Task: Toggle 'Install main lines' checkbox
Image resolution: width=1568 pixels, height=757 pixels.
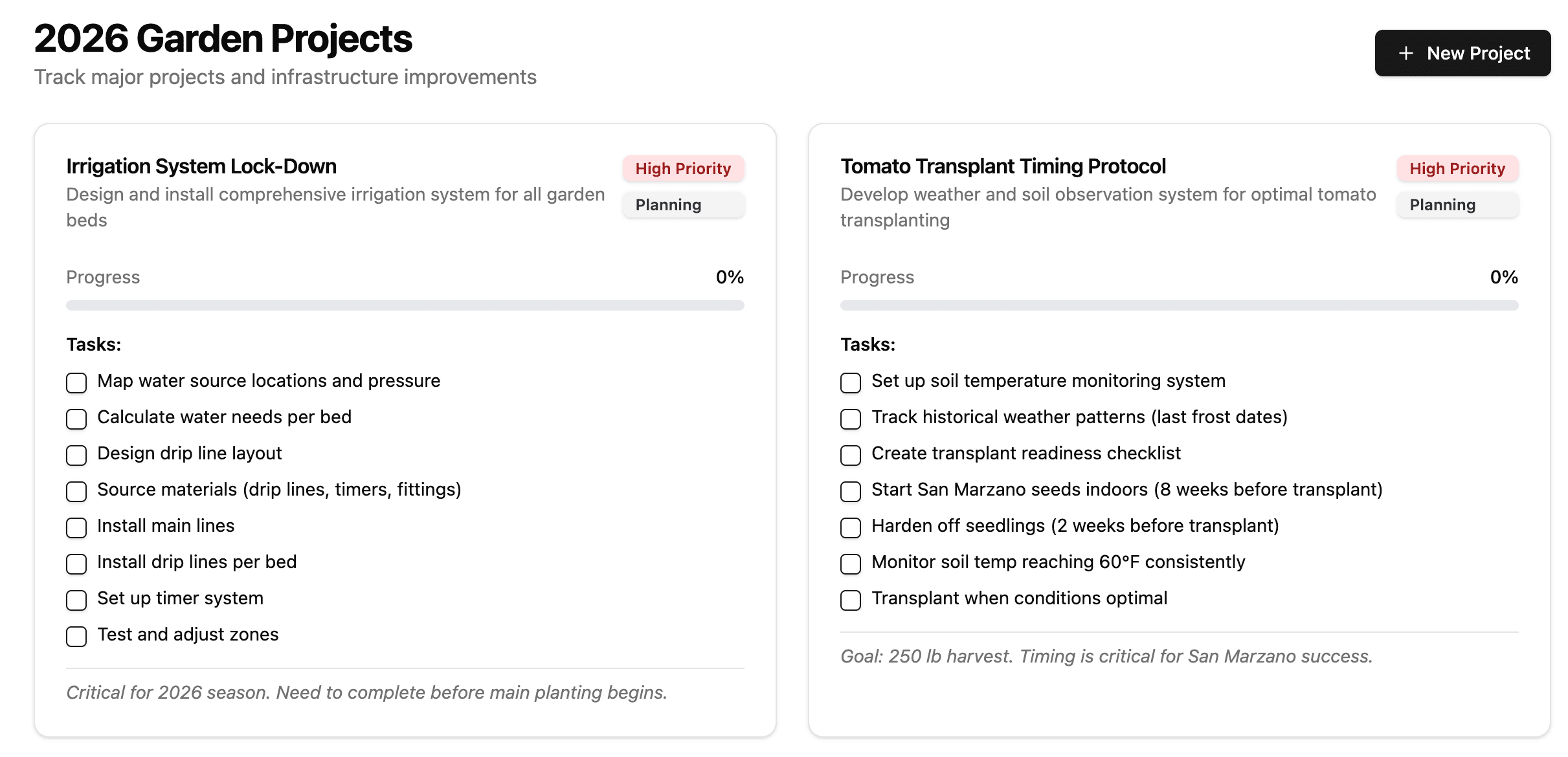Action: pos(76,527)
